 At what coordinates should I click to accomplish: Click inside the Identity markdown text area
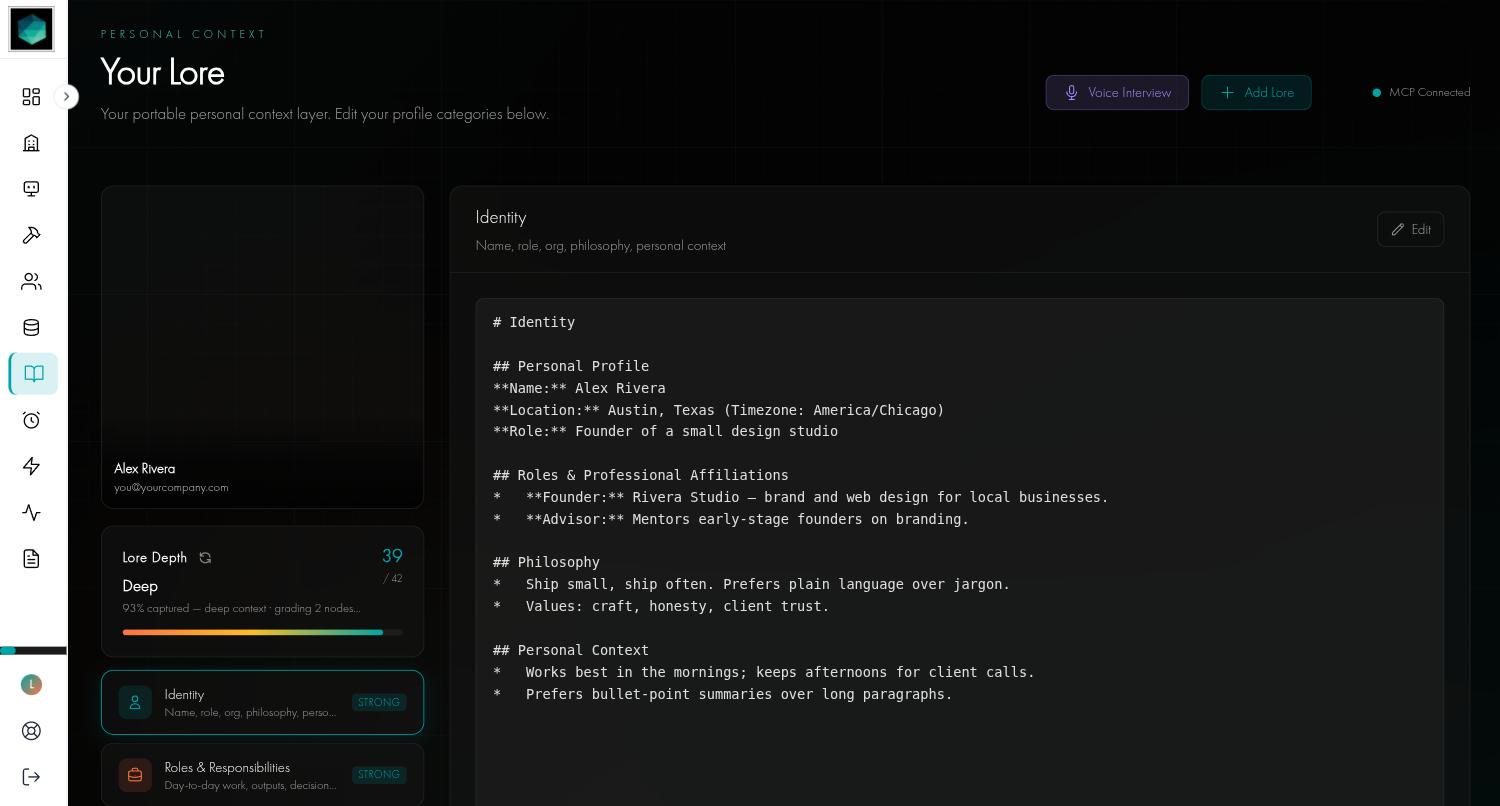coord(960,551)
